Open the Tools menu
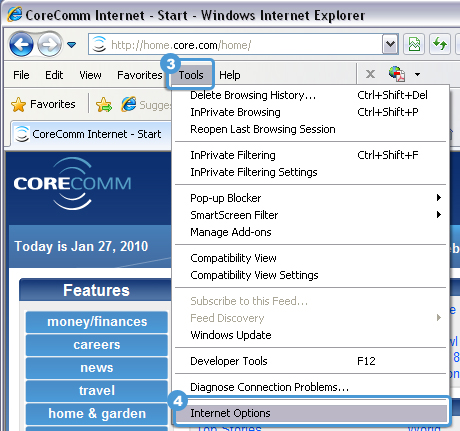Screen dimensions: 460x431 [x=191, y=75]
